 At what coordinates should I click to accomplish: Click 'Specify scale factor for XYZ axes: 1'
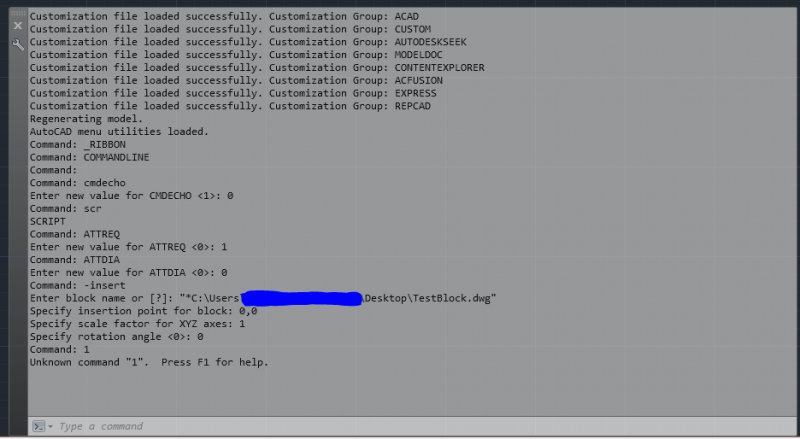[137, 324]
